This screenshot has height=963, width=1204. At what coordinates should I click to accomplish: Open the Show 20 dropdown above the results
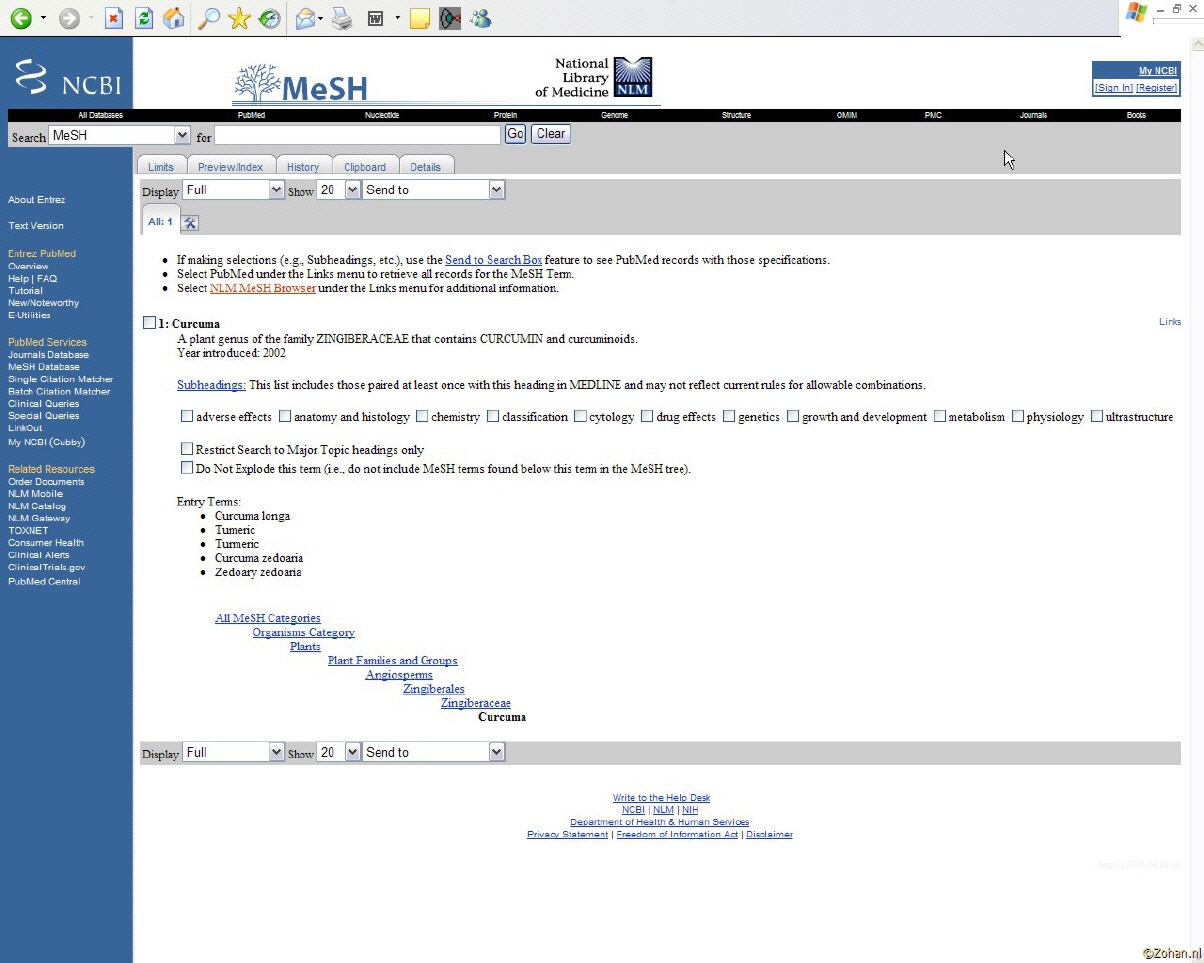338,190
